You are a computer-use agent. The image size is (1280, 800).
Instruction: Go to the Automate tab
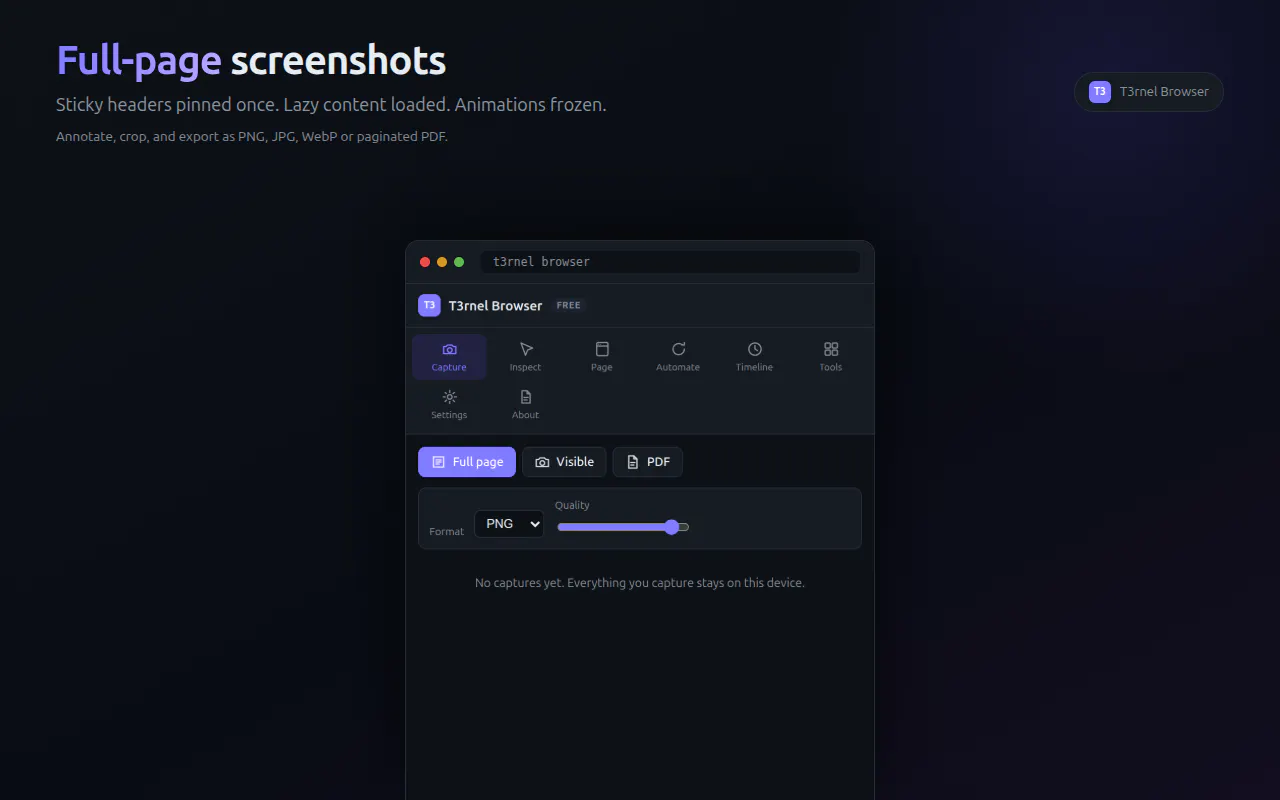point(678,357)
